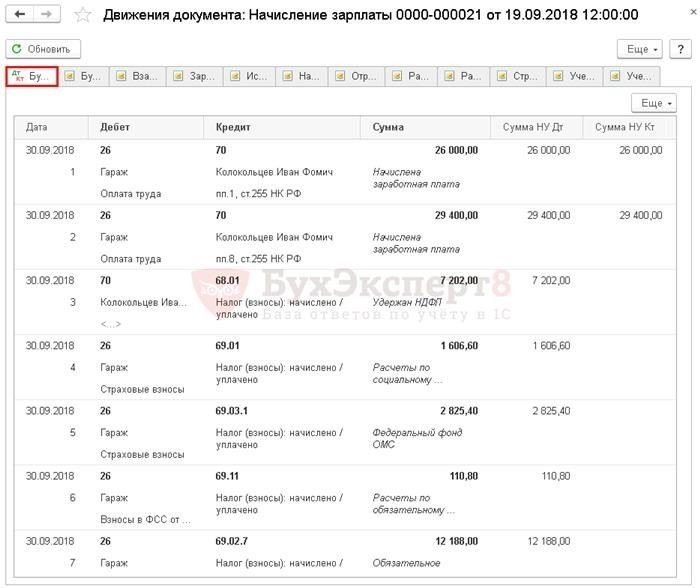The image size is (700, 588).
Task: Click the <...> placeholder in row 3
Action: pos(111,325)
